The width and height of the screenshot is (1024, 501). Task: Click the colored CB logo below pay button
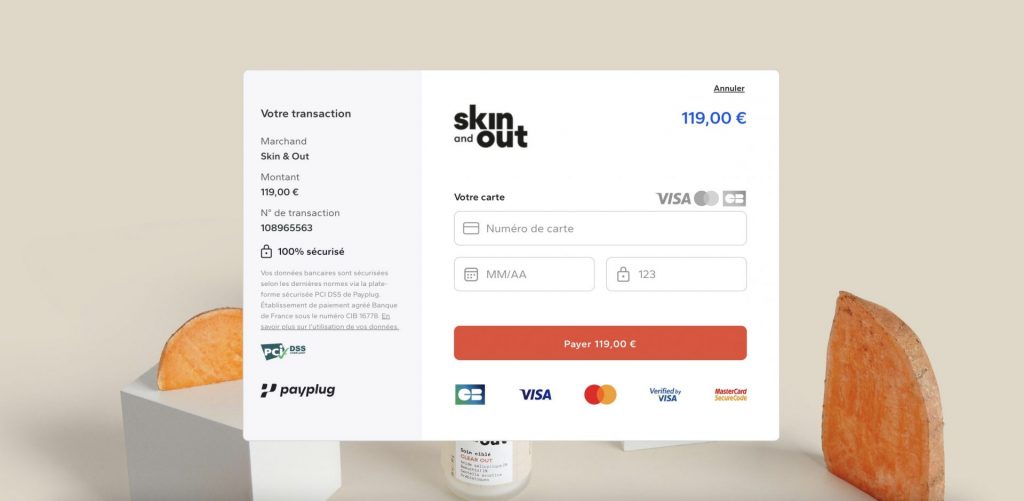(x=470, y=395)
